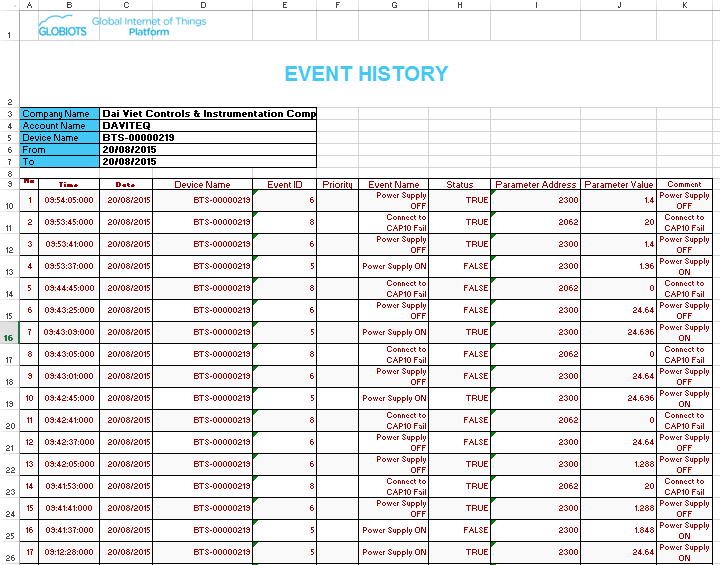Click the Comment column heading cell
The height and width of the screenshot is (565, 720).
[684, 184]
